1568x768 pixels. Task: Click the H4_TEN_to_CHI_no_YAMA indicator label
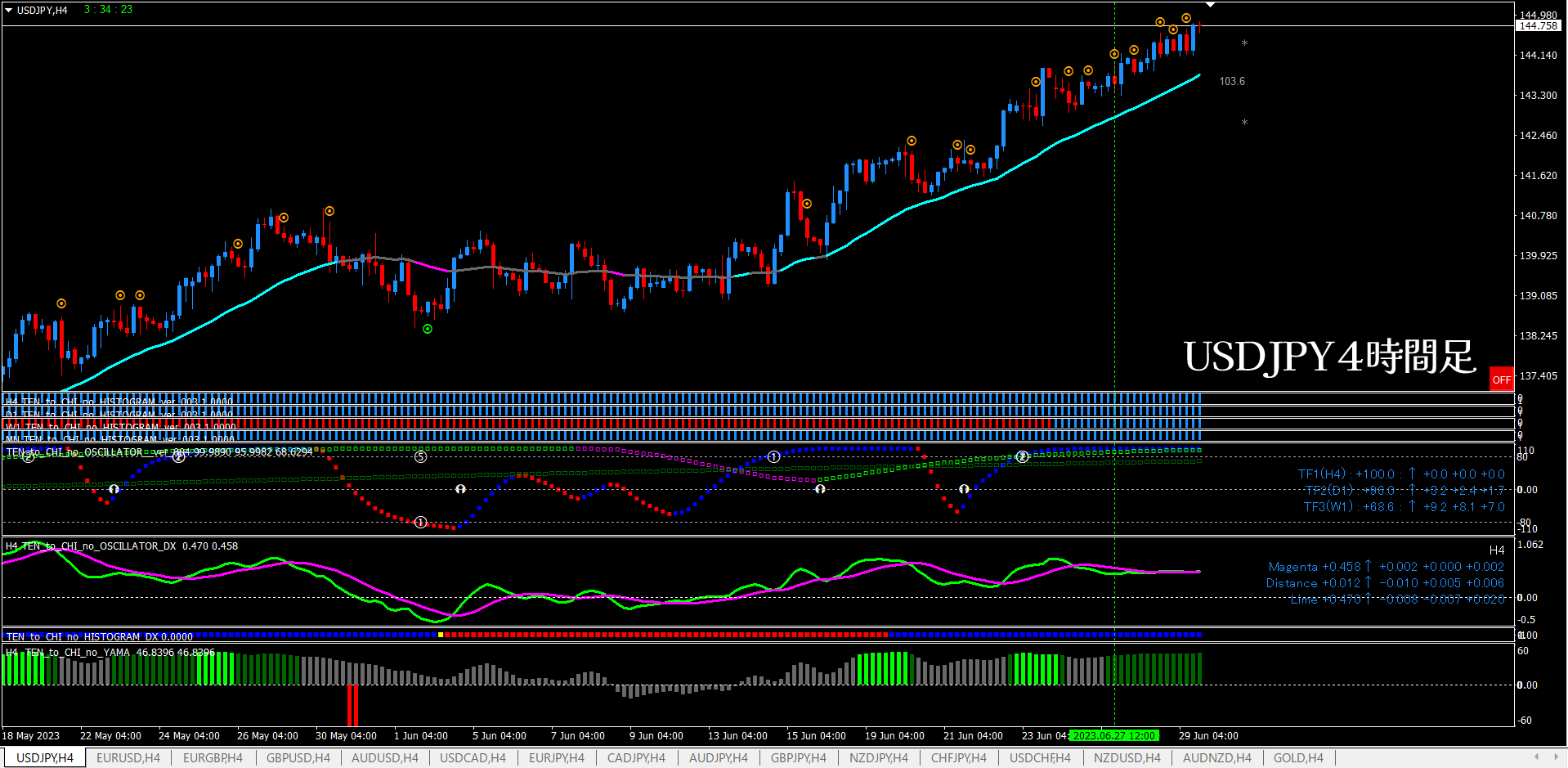tap(110, 652)
